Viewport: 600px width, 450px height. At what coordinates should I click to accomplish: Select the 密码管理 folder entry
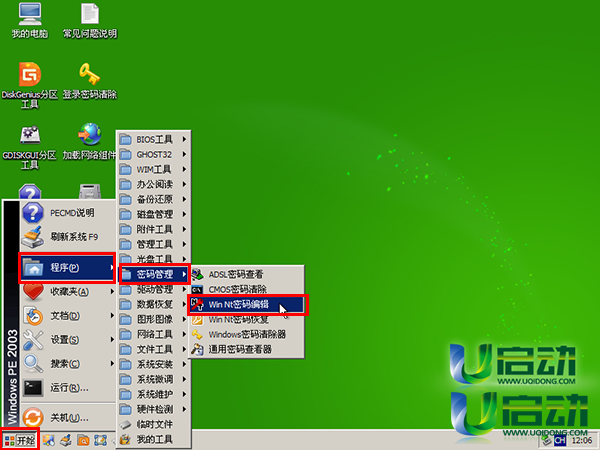153,274
